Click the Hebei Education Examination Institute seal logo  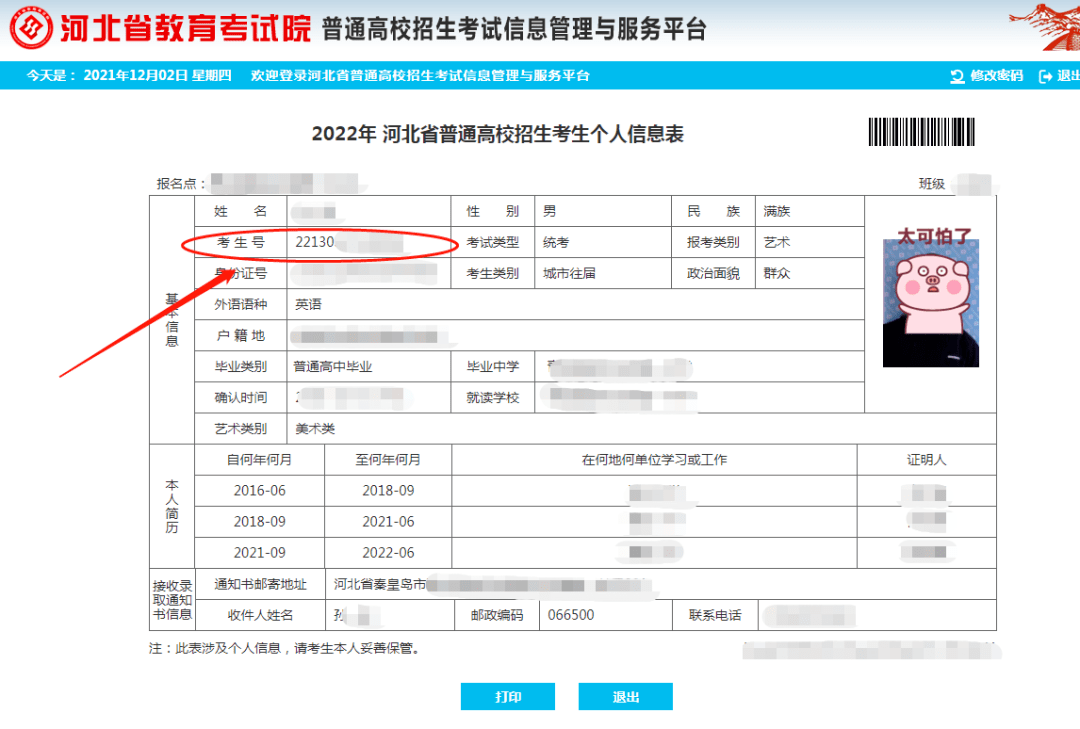31,29
